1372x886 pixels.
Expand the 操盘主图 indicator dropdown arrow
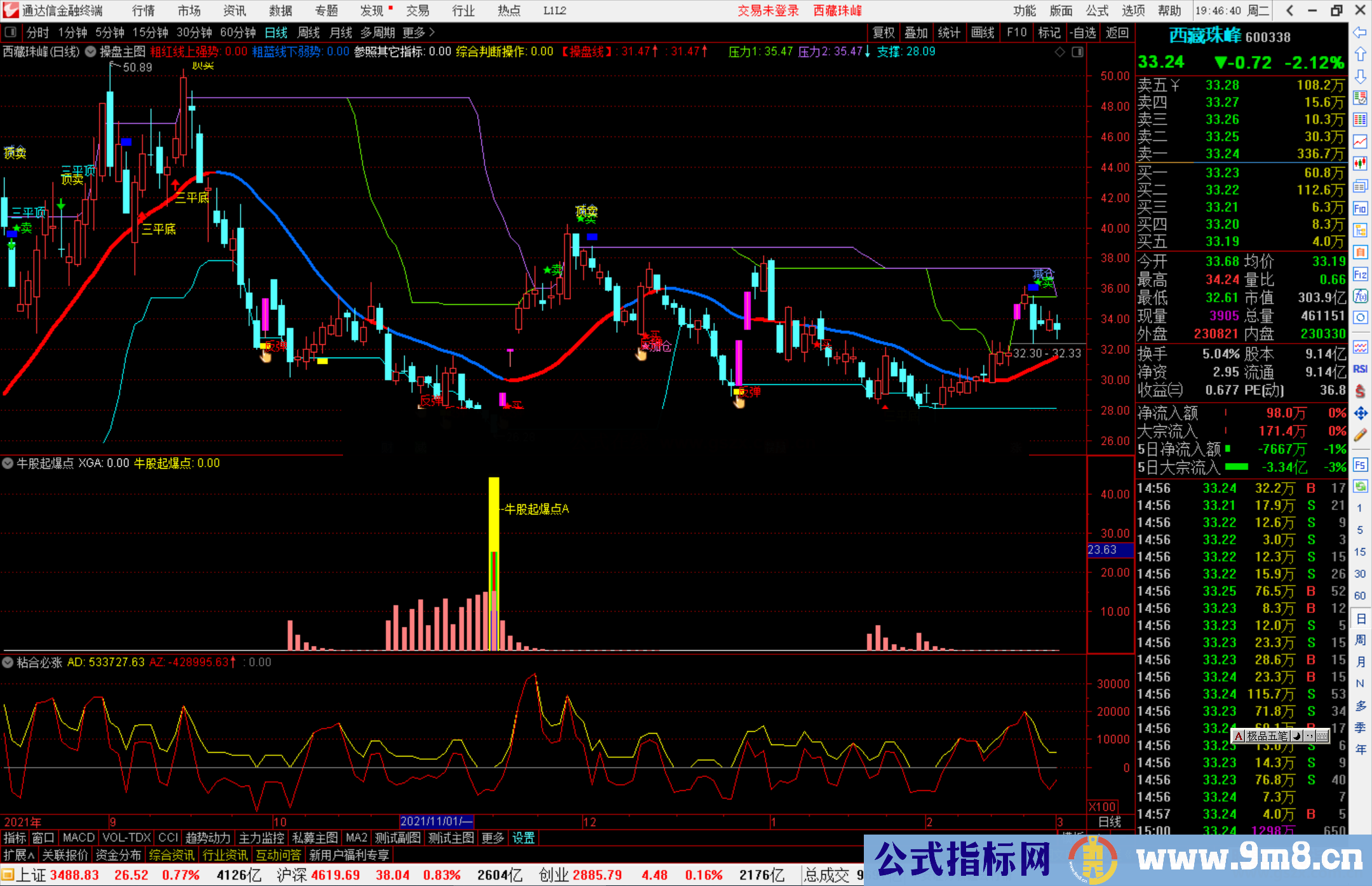coord(90,51)
